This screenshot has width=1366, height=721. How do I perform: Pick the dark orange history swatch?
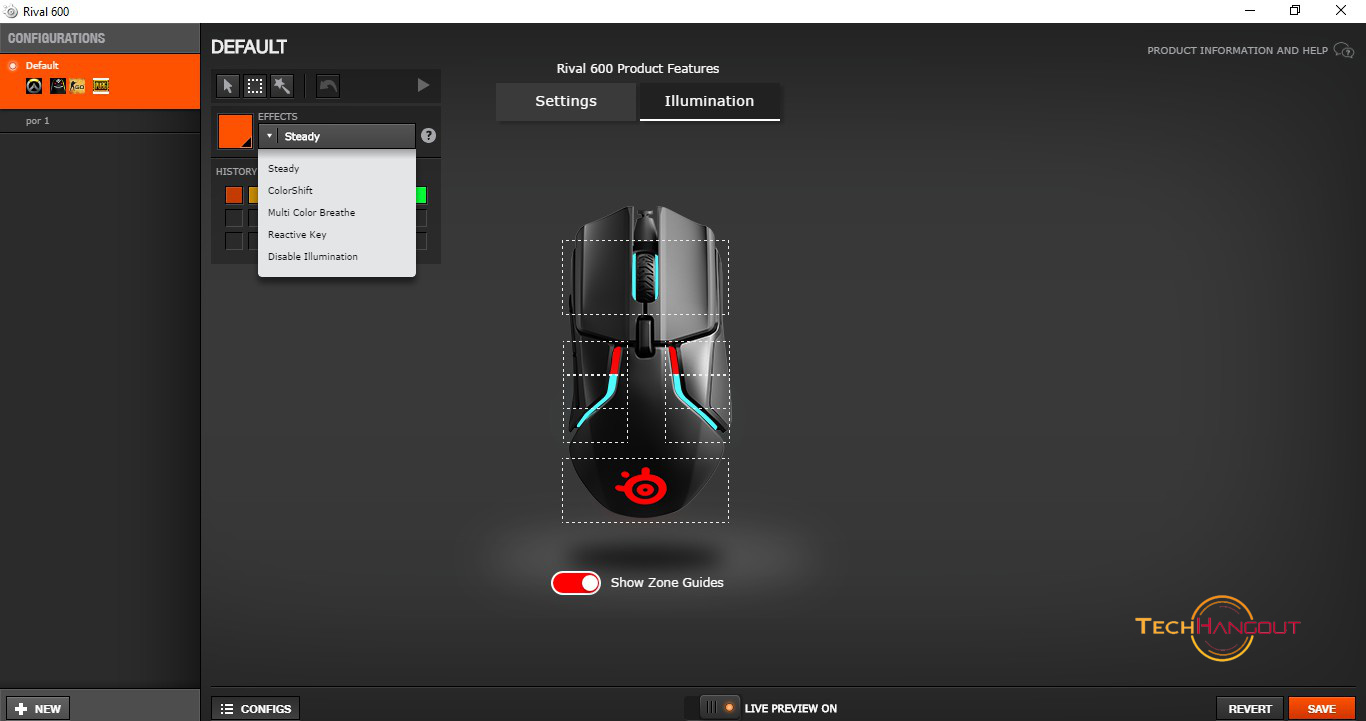(x=234, y=195)
